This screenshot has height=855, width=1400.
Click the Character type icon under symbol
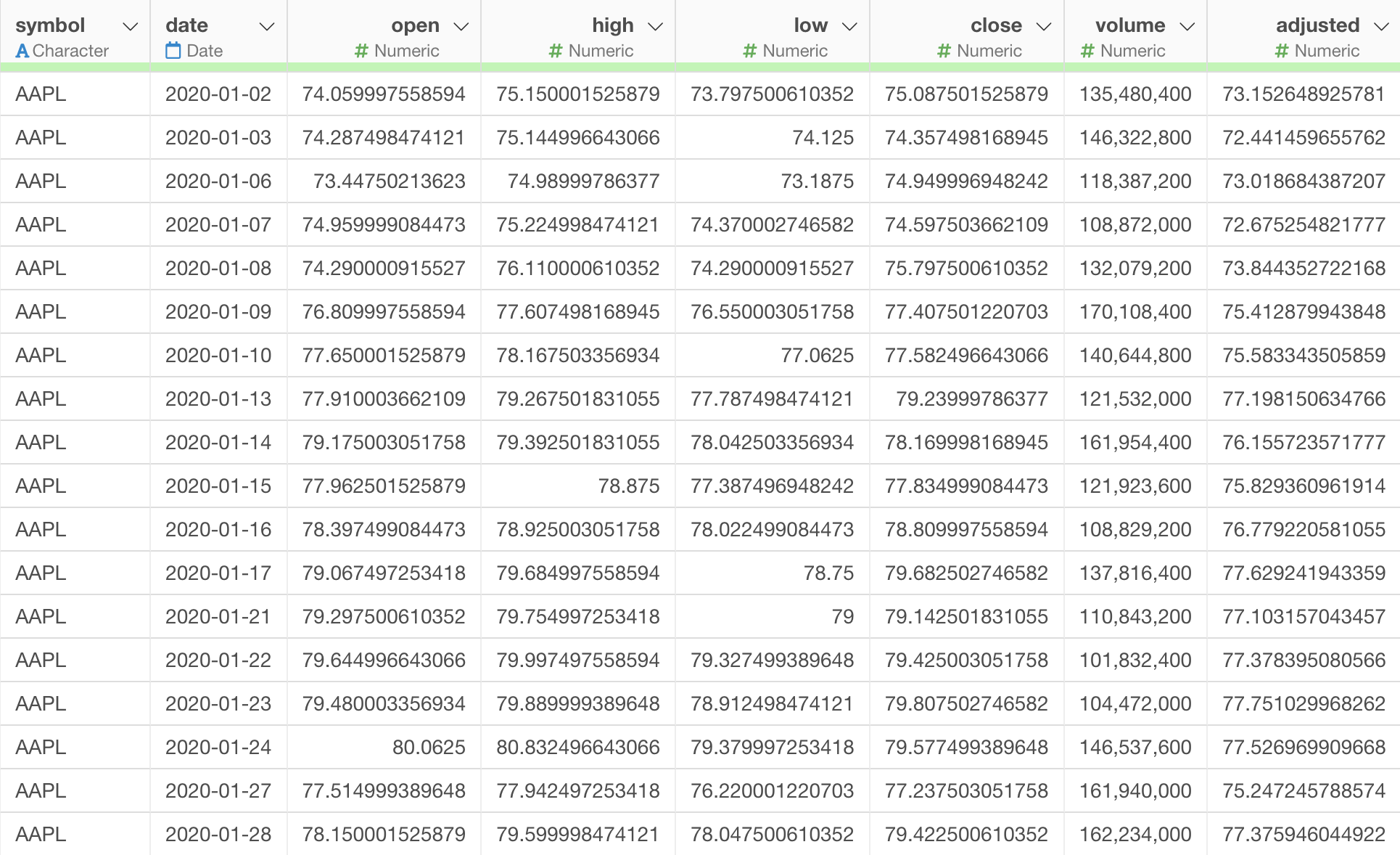pyautogui.click(x=22, y=51)
